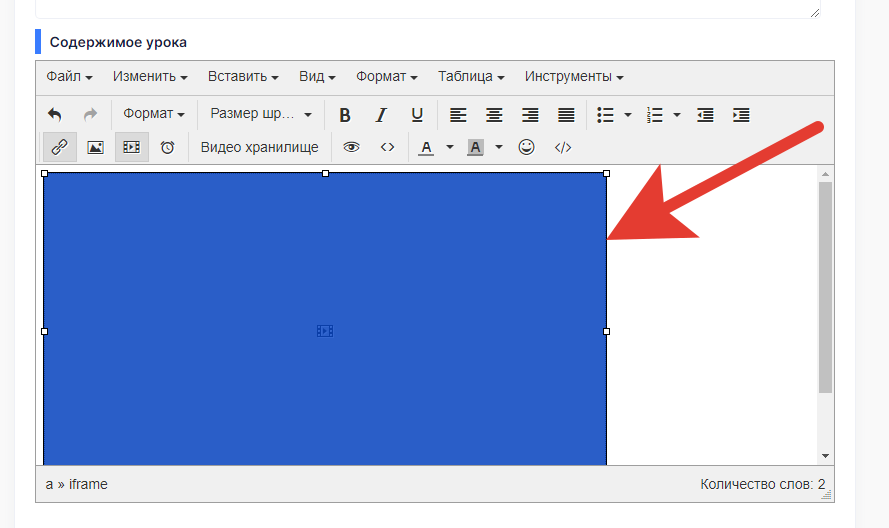The image size is (889, 528).
Task: Select the blue embedded video iframe
Action: pyautogui.click(x=325, y=319)
